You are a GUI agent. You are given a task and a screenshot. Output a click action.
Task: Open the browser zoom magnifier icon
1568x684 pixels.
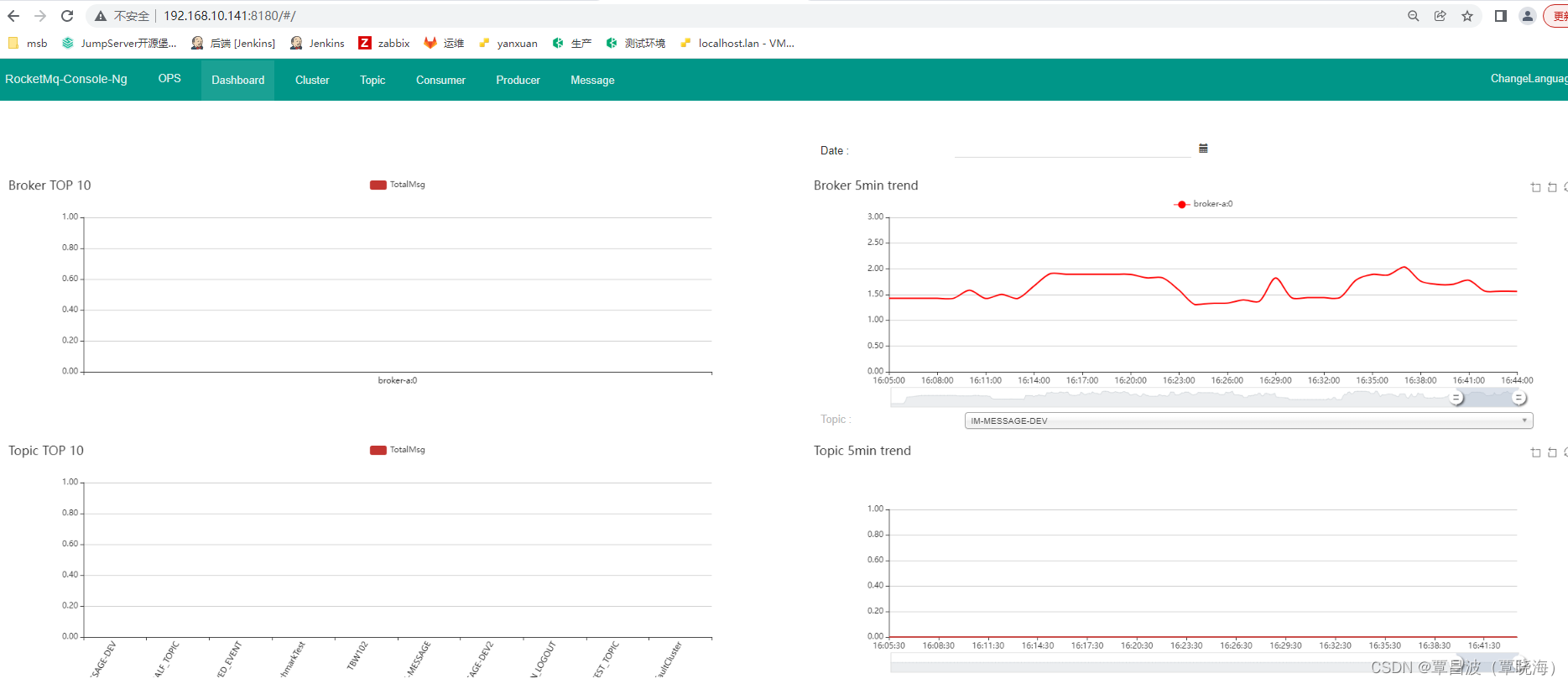(x=1414, y=16)
